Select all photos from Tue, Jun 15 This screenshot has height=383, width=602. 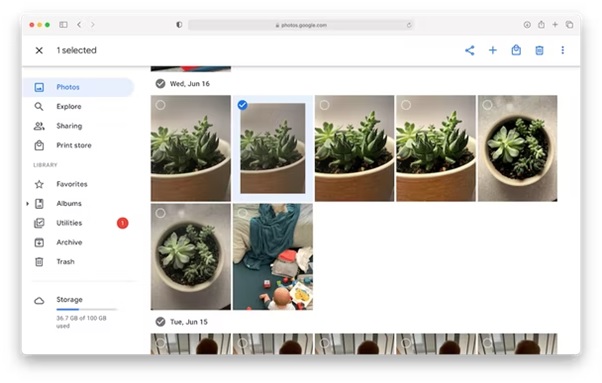160,322
